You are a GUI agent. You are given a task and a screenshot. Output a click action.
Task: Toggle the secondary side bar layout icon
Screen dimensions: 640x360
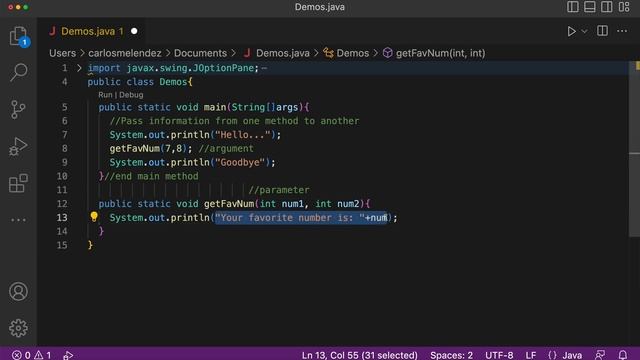tap(607, 7)
